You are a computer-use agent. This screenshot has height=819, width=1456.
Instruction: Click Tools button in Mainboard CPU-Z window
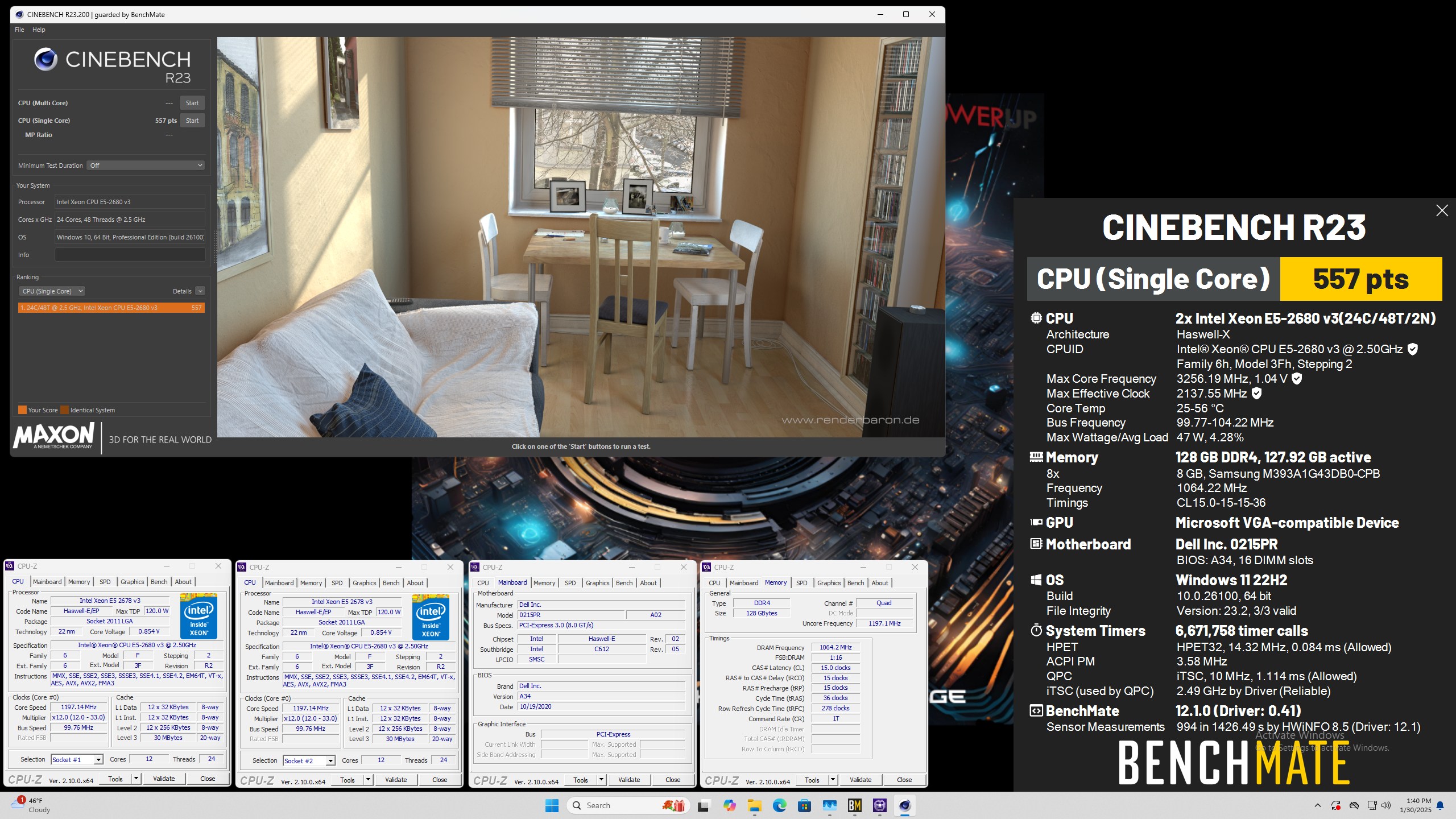click(x=581, y=780)
